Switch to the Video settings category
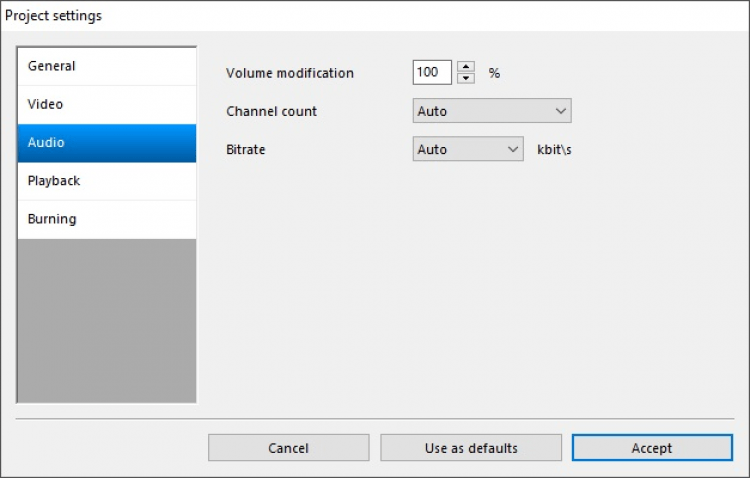This screenshot has height=478, width=750. tap(107, 105)
